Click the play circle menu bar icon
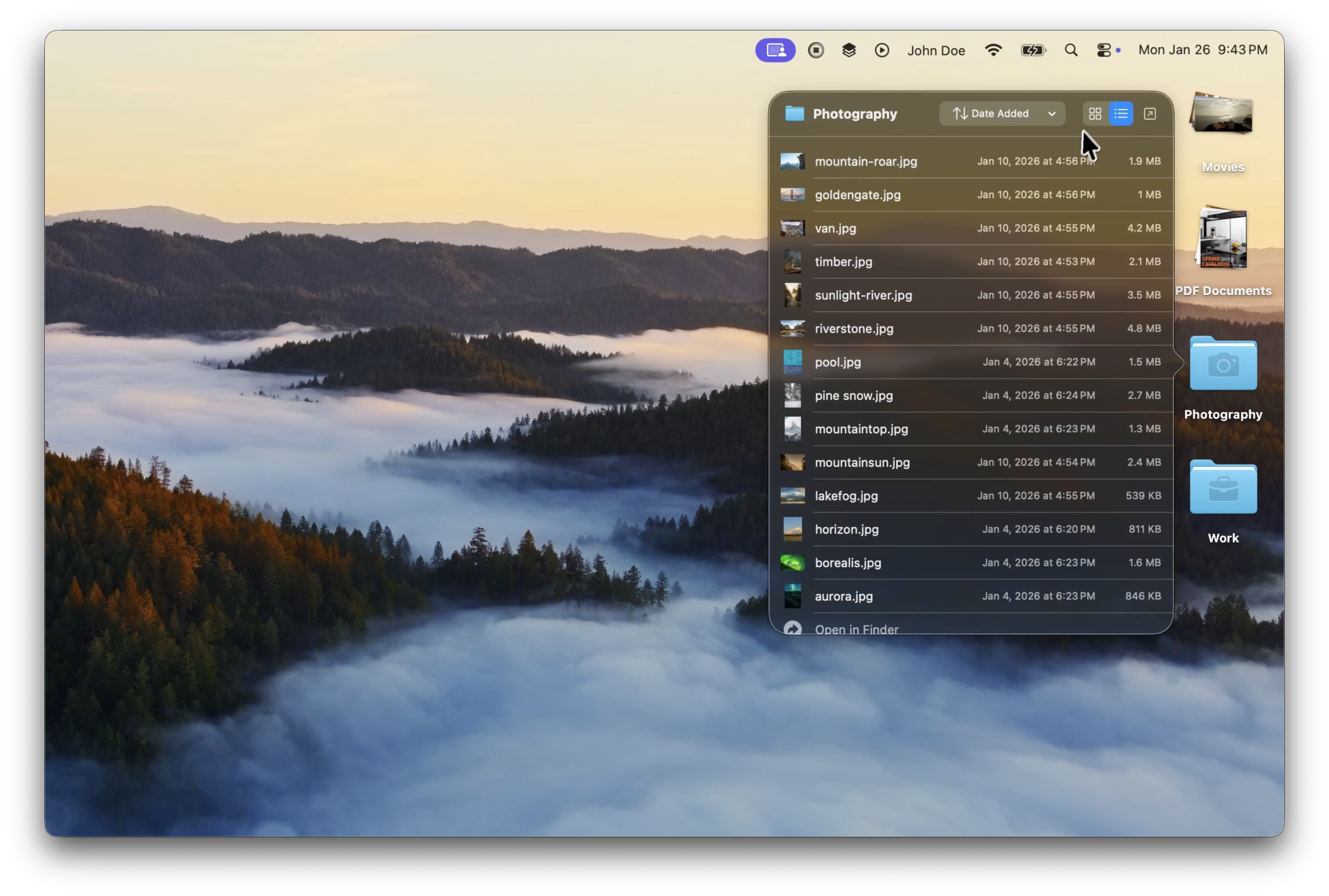Viewport: 1329px width, 896px height. click(881, 50)
